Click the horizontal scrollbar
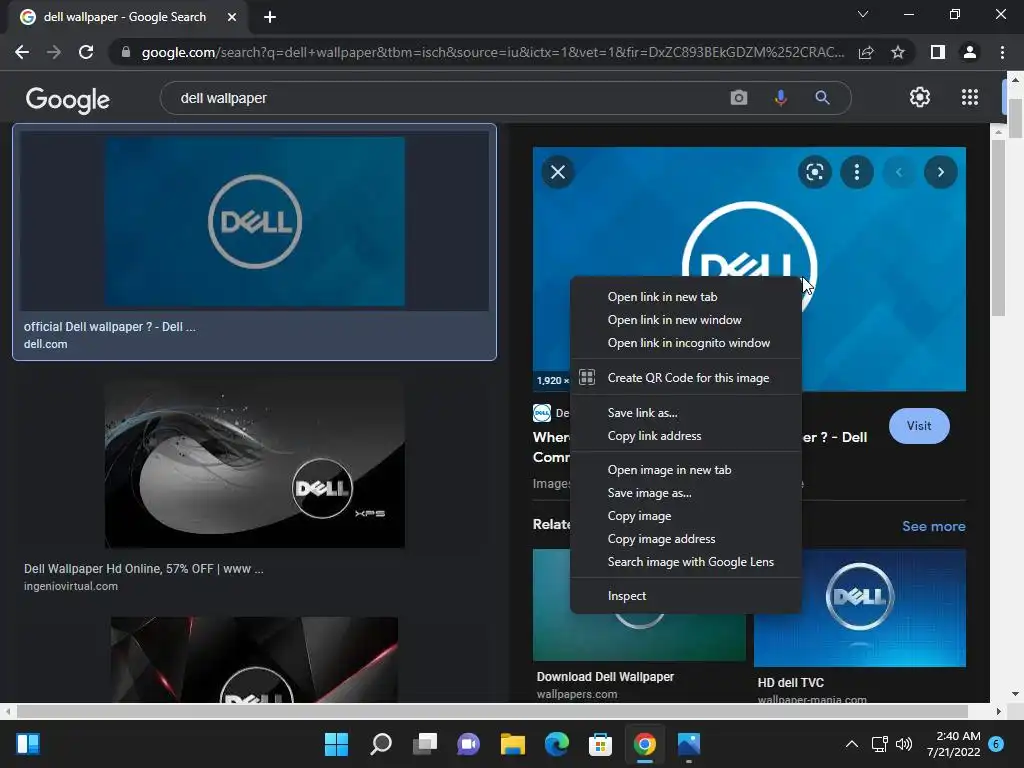Viewport: 1024px width, 768px height. (492, 711)
